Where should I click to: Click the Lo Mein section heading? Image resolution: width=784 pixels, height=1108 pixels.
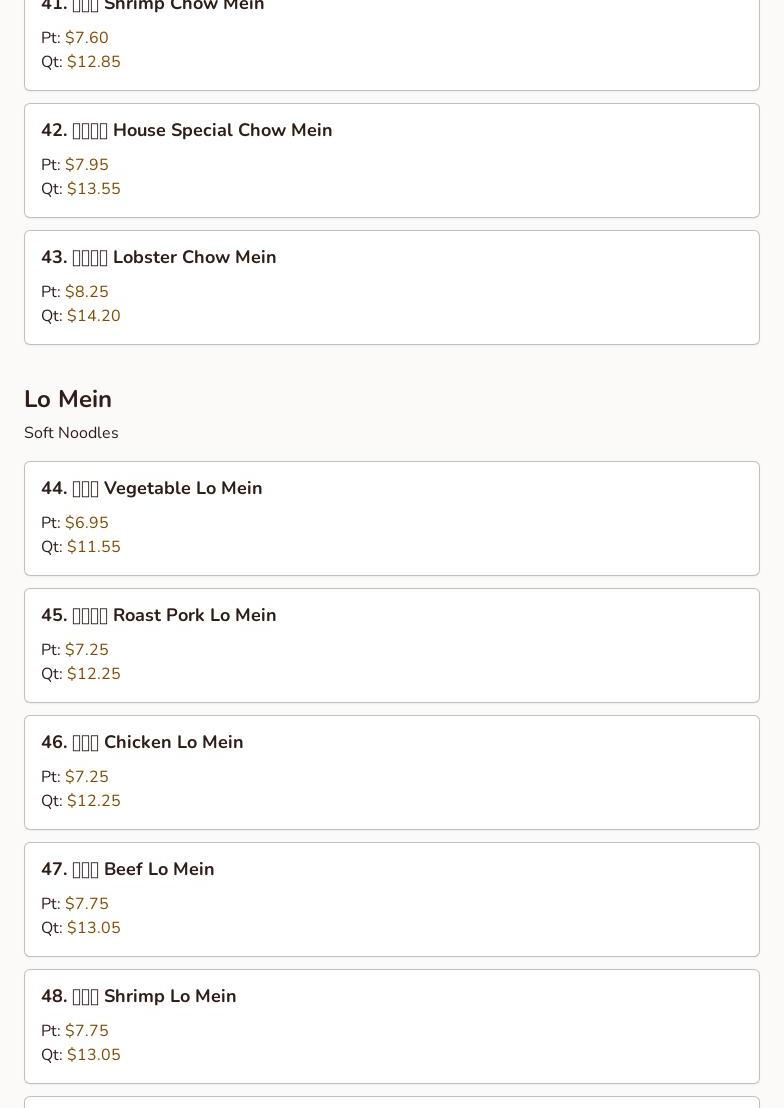coord(68,399)
